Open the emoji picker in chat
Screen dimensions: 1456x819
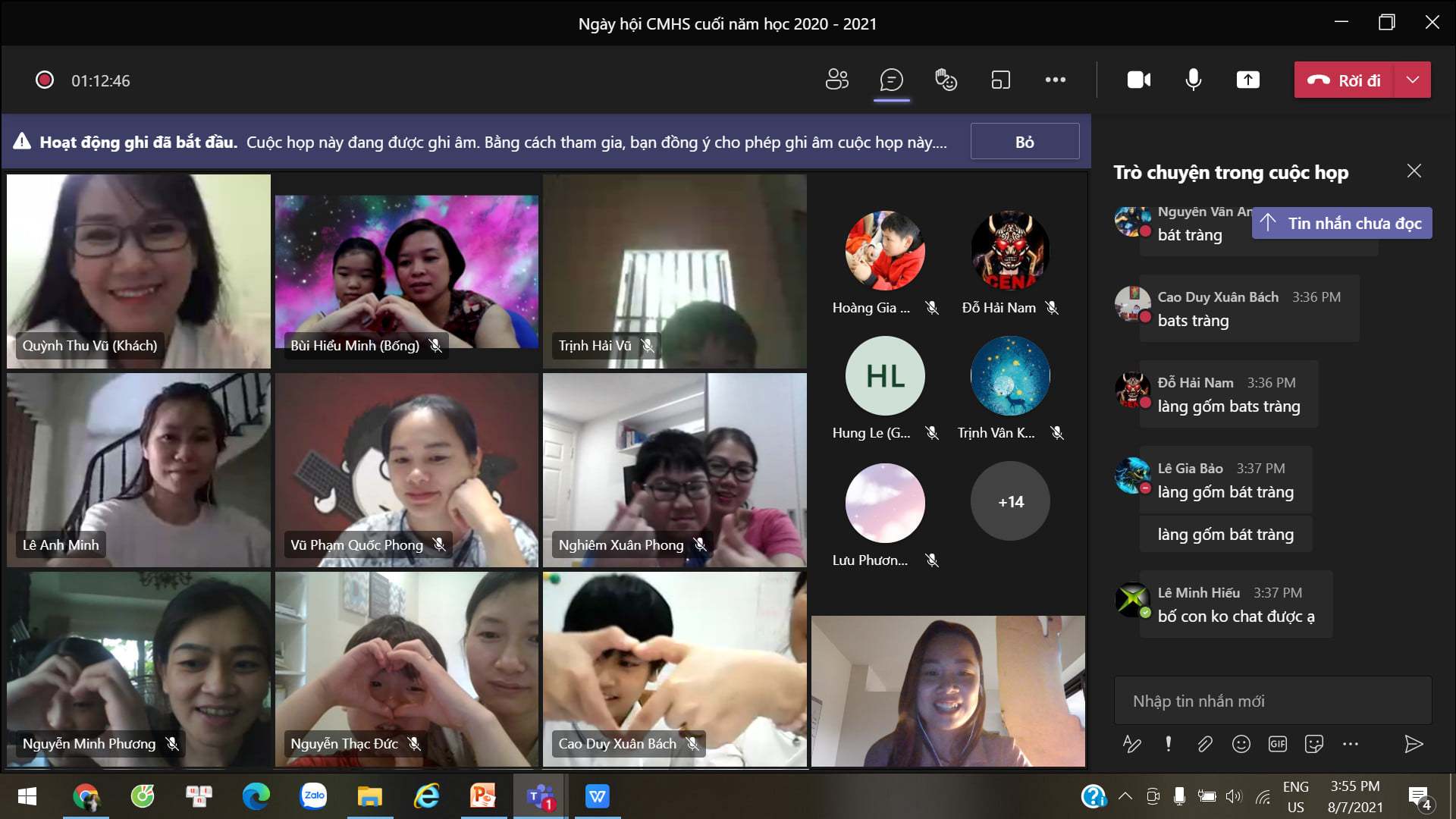point(1241,744)
